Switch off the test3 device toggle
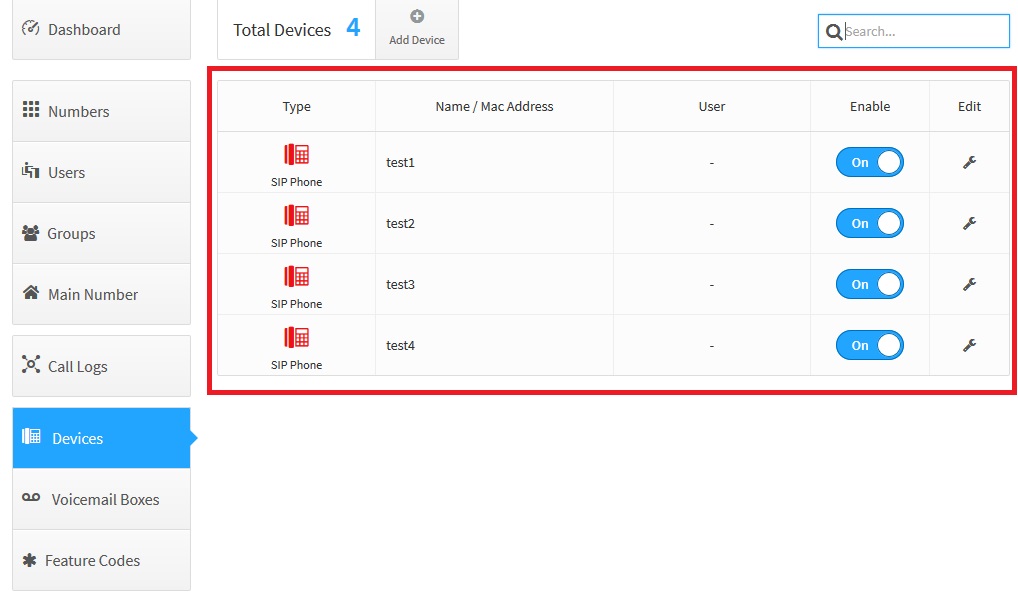Image resolution: width=1018 pixels, height=607 pixels. (869, 284)
